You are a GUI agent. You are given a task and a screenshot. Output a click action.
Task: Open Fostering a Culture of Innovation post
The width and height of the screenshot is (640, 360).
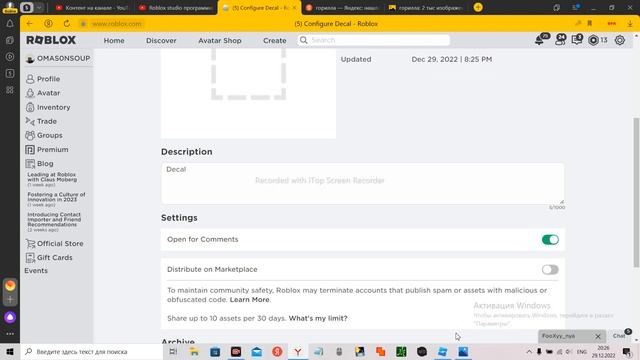point(56,198)
